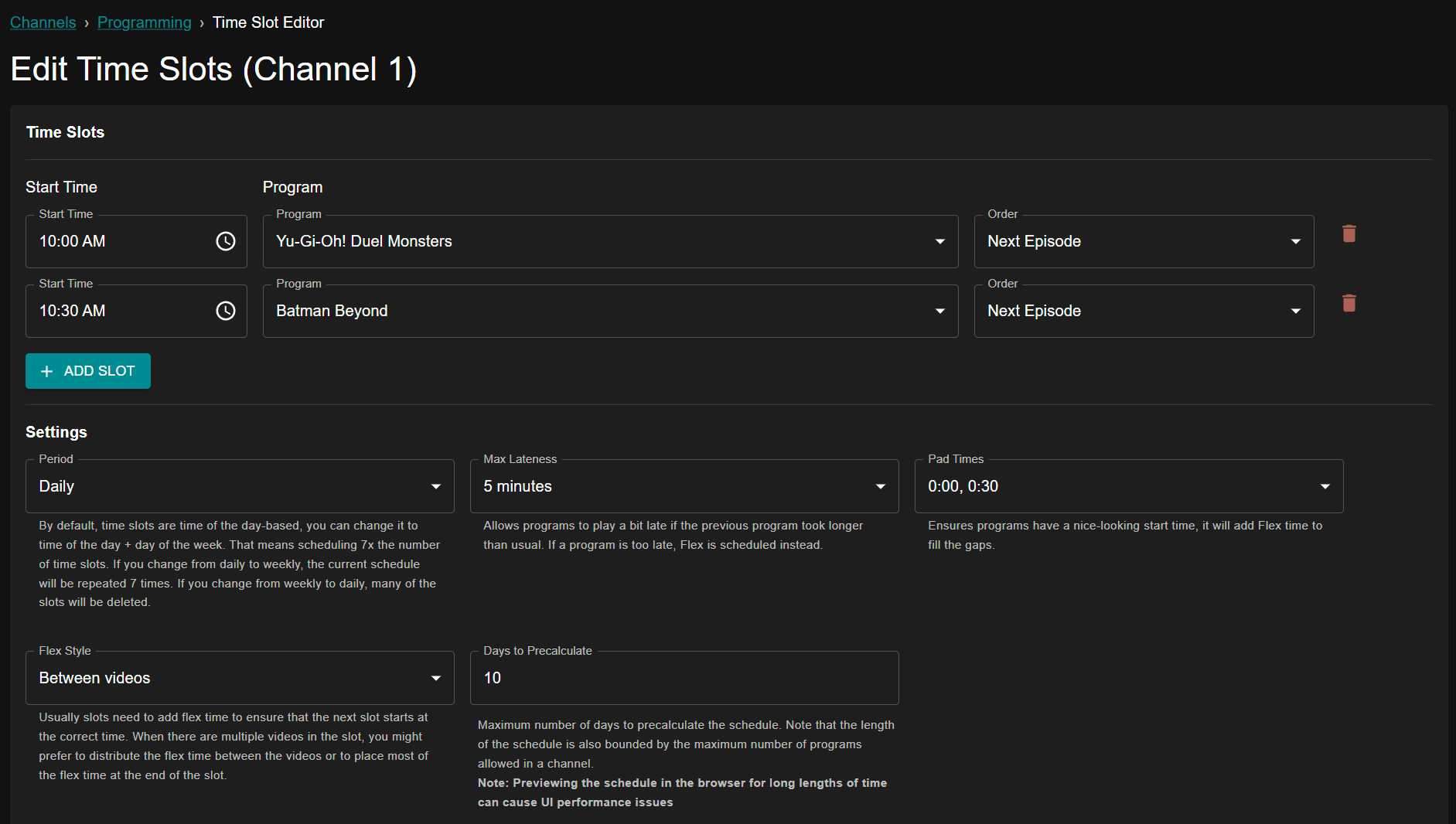Expand the Order dropdown for the second slot
The height and width of the screenshot is (824, 1456).
1296,311
